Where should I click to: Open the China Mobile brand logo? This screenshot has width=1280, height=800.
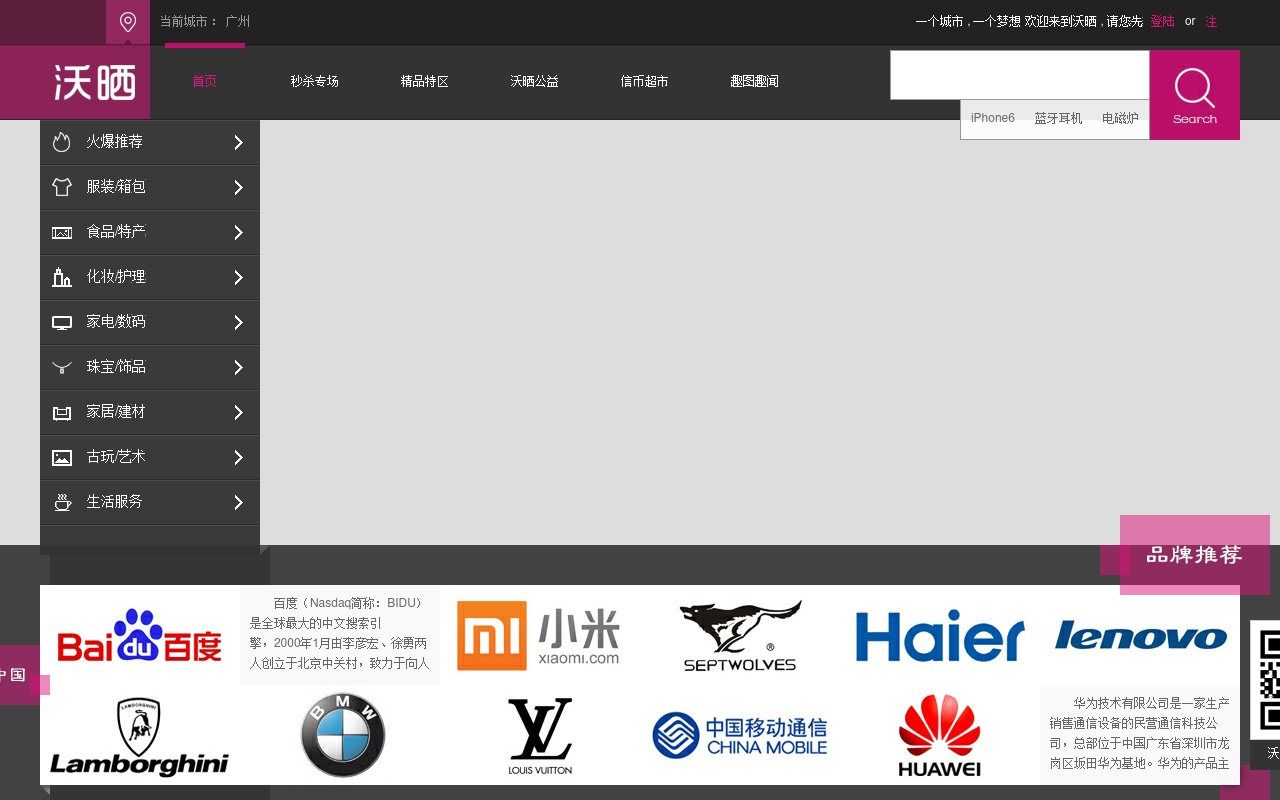coord(740,735)
